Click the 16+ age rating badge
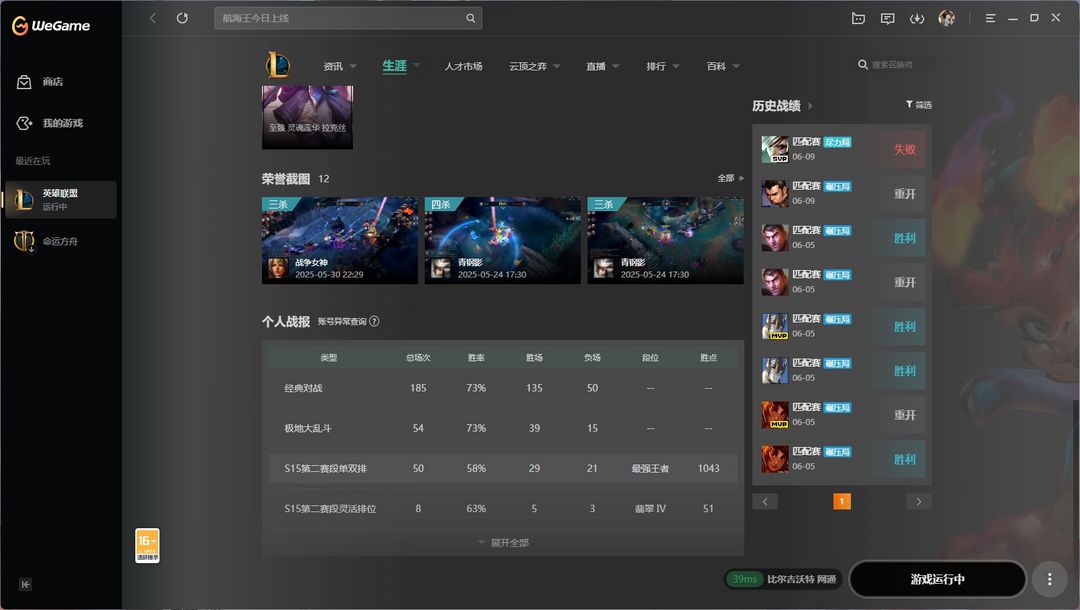Screen dimensions: 1080x610 (x=147, y=545)
